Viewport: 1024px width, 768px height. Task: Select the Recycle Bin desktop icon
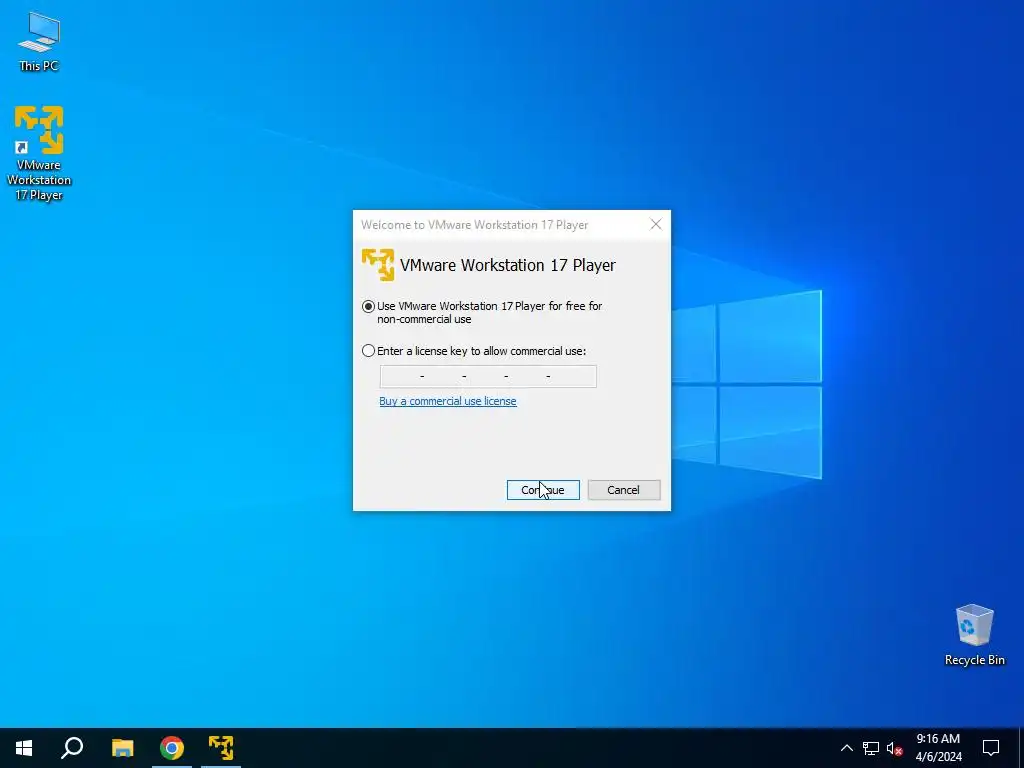coord(974,635)
